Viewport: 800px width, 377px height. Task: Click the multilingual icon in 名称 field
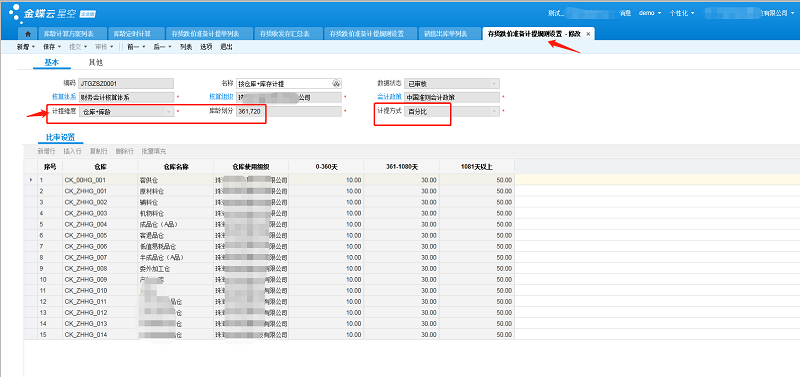coord(336,84)
